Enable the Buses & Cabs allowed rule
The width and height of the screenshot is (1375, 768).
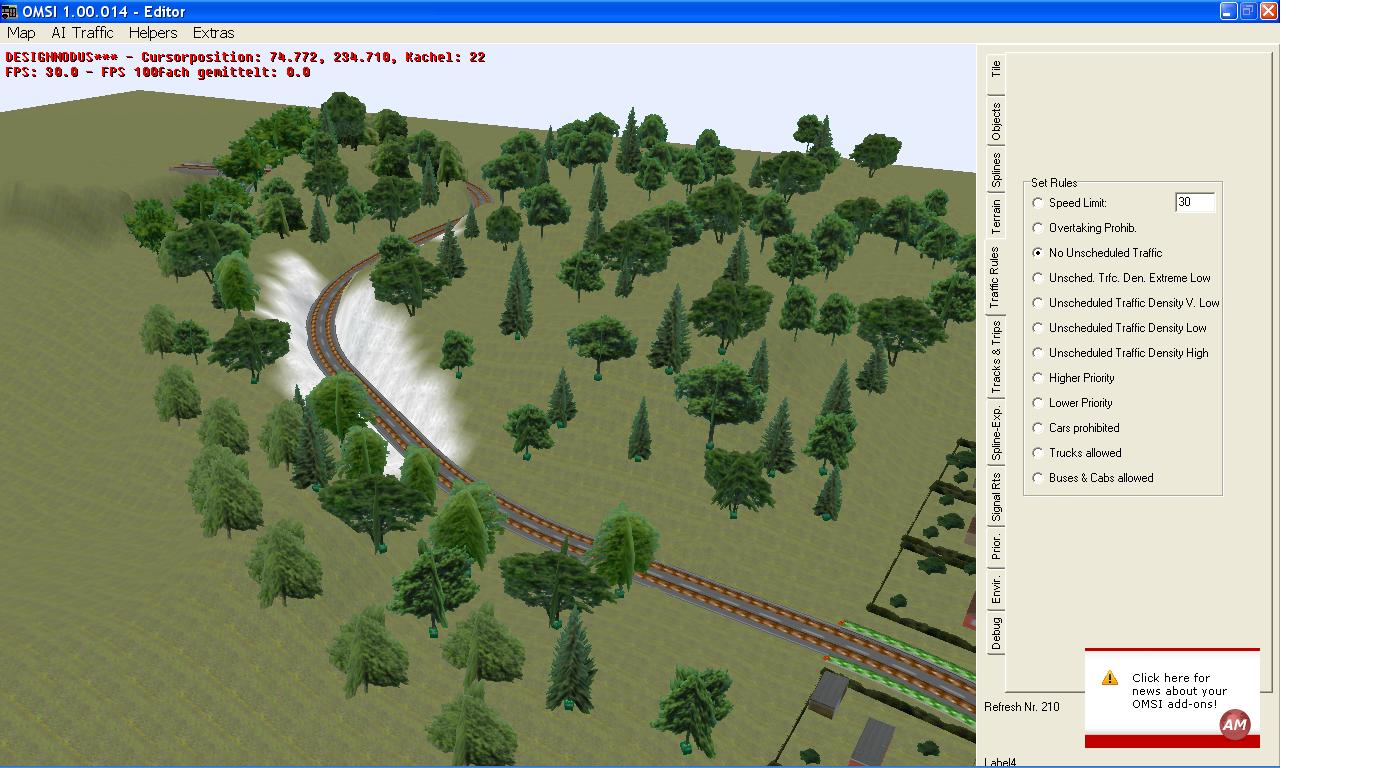[1038, 478]
